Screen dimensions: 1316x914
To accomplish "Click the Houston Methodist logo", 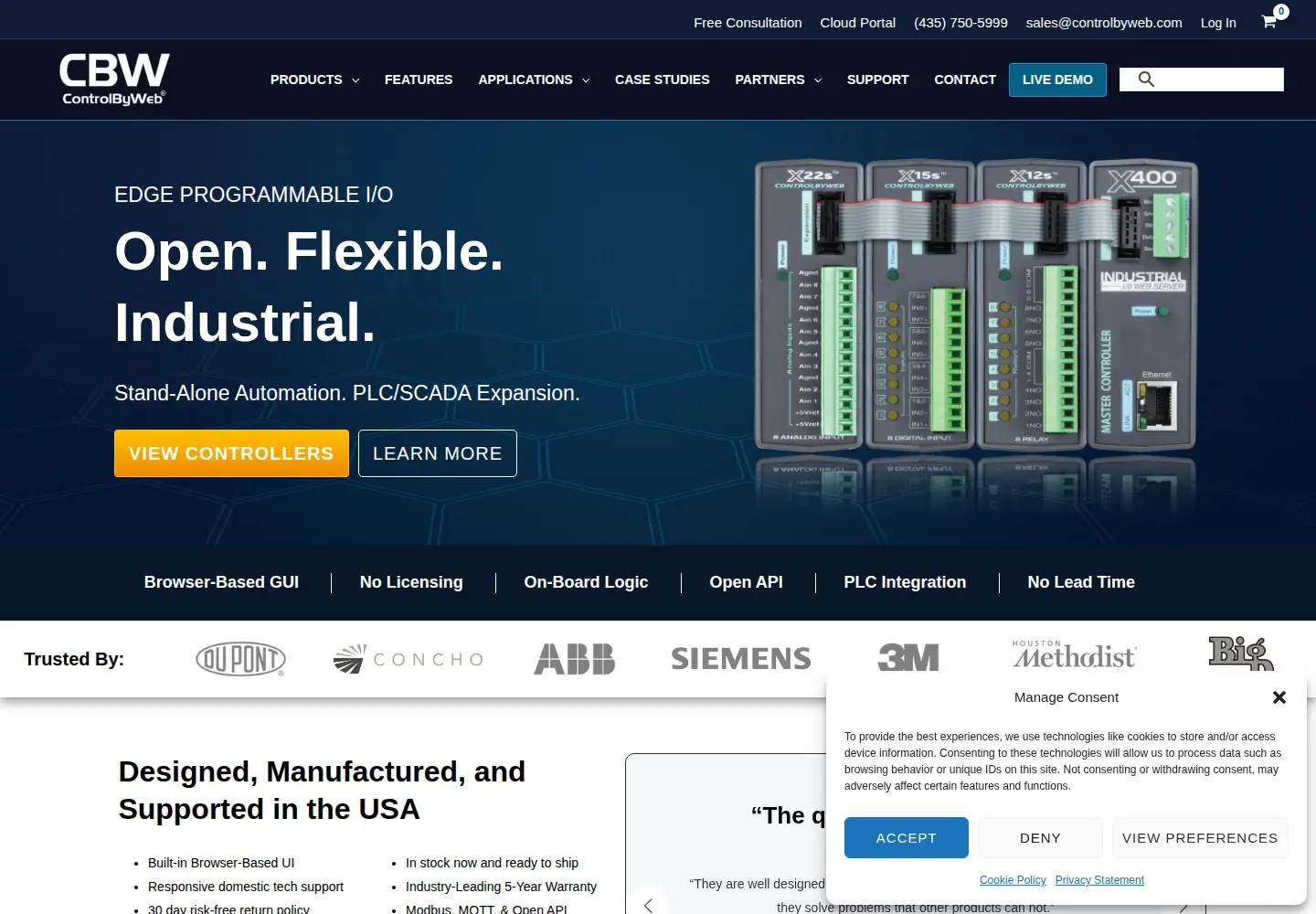I will point(1074,655).
